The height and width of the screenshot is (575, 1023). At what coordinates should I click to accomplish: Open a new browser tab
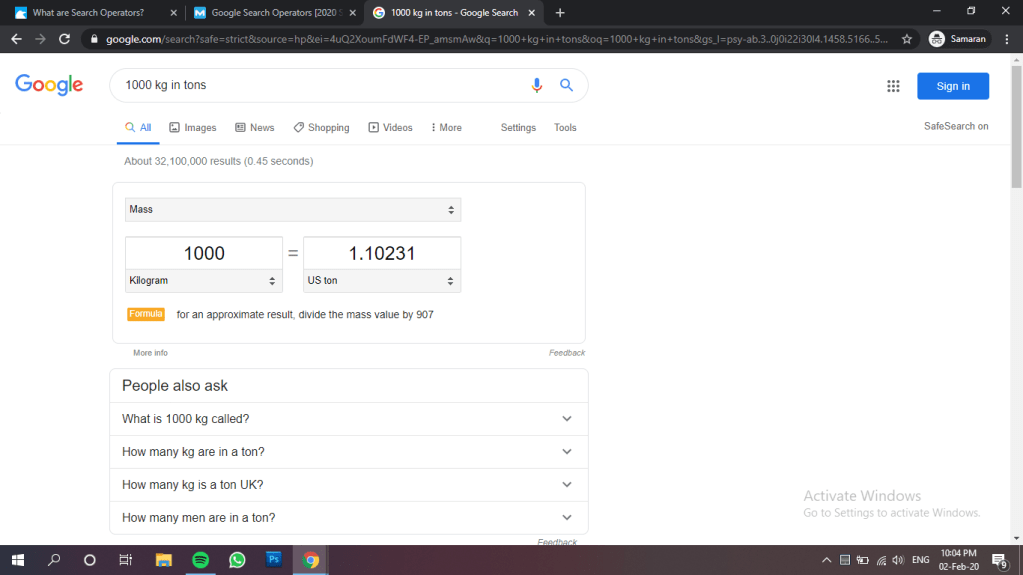tap(560, 13)
